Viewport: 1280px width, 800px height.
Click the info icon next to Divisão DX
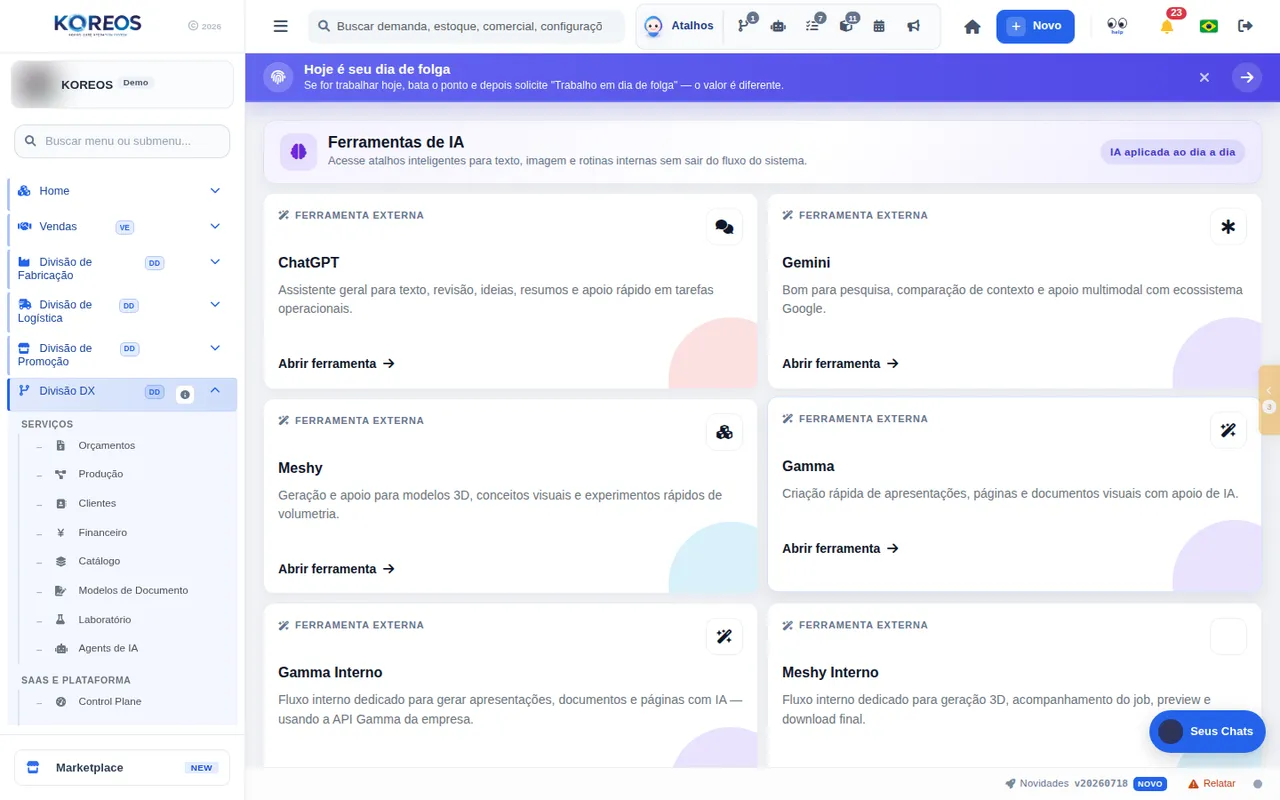point(185,395)
